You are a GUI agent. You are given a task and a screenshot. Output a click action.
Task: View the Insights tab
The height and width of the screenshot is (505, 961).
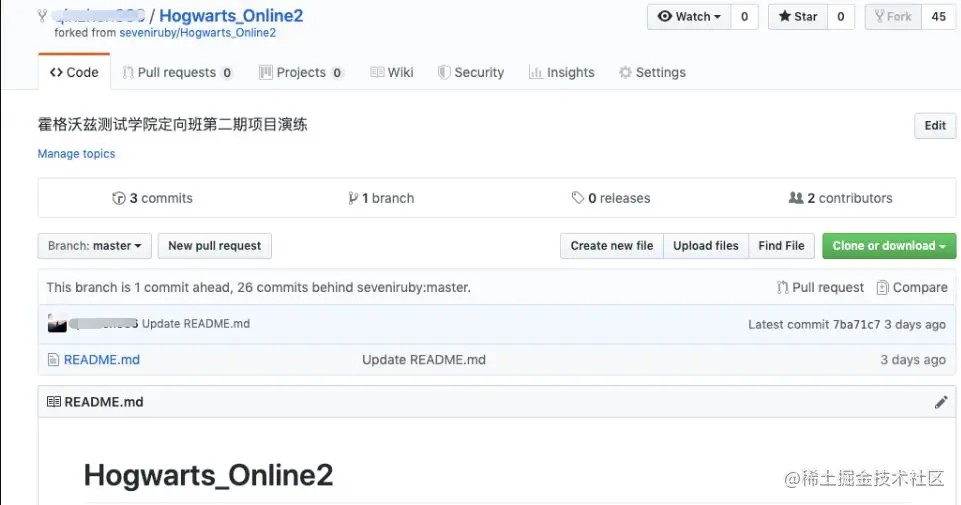pyautogui.click(x=561, y=72)
